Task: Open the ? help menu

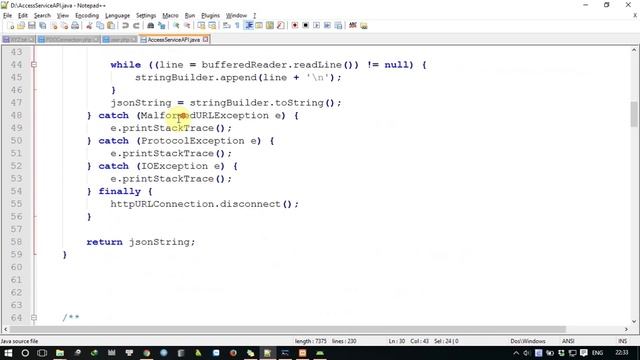Action: tap(254, 16)
